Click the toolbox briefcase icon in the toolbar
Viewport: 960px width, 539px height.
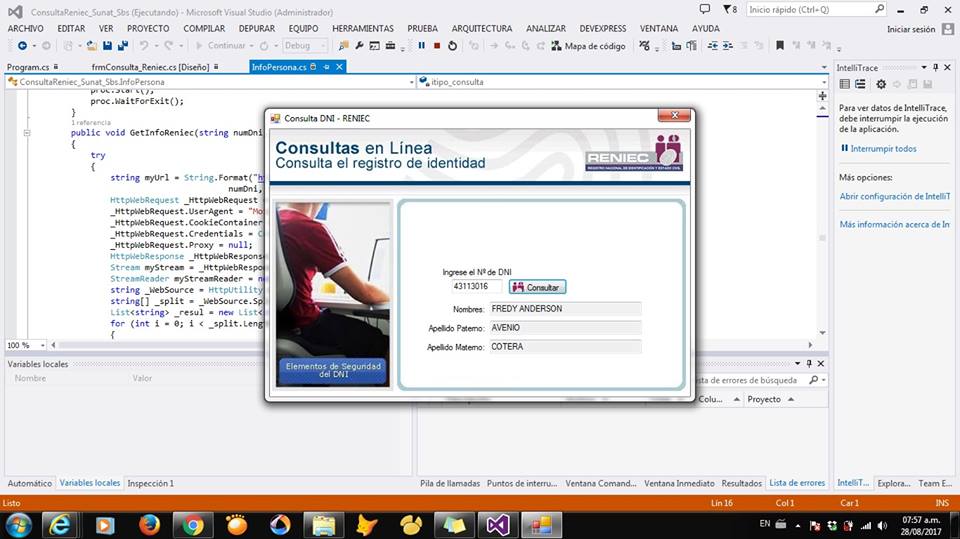(x=390, y=46)
